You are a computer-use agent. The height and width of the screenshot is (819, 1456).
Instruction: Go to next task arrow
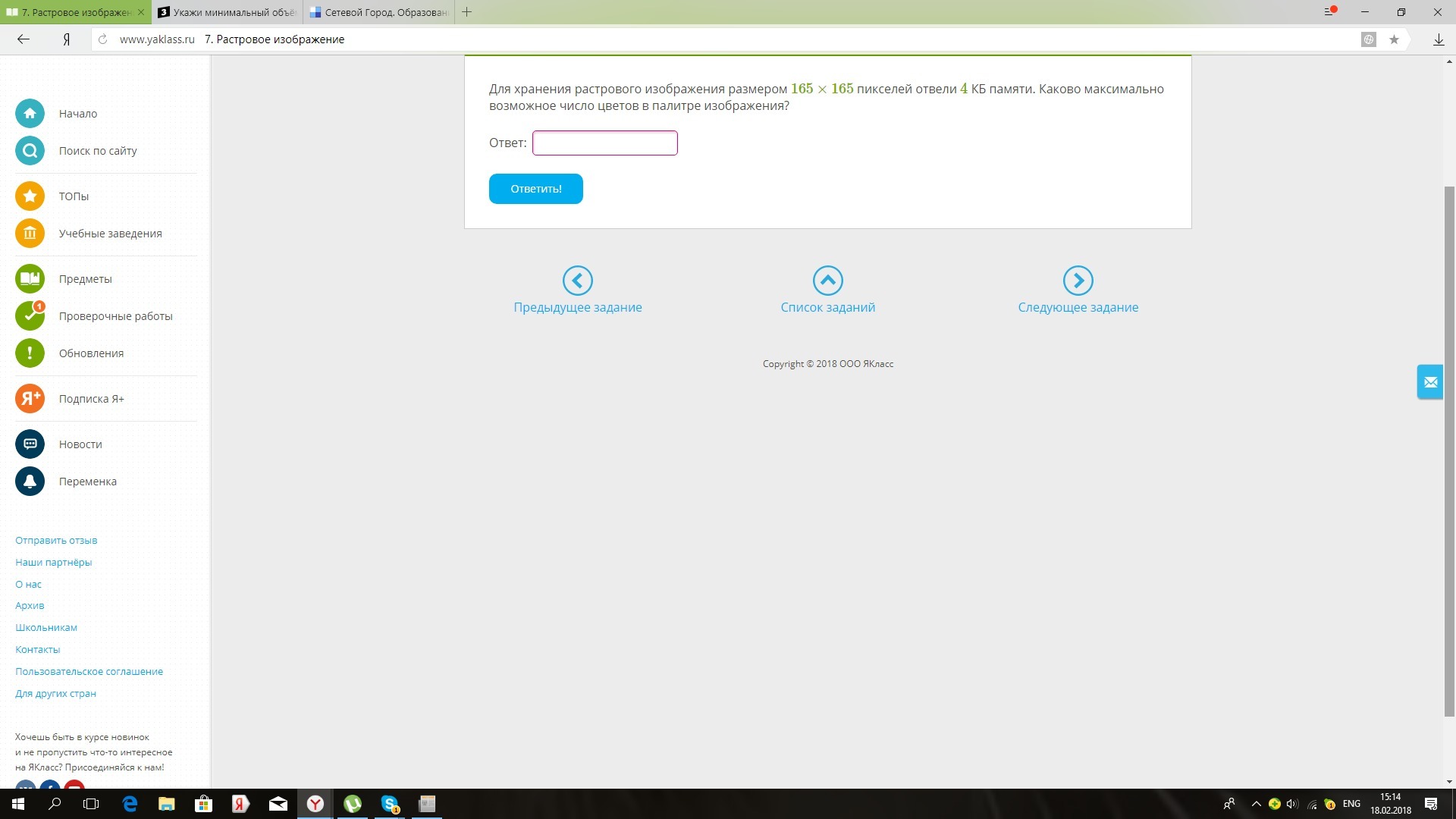[1078, 281]
